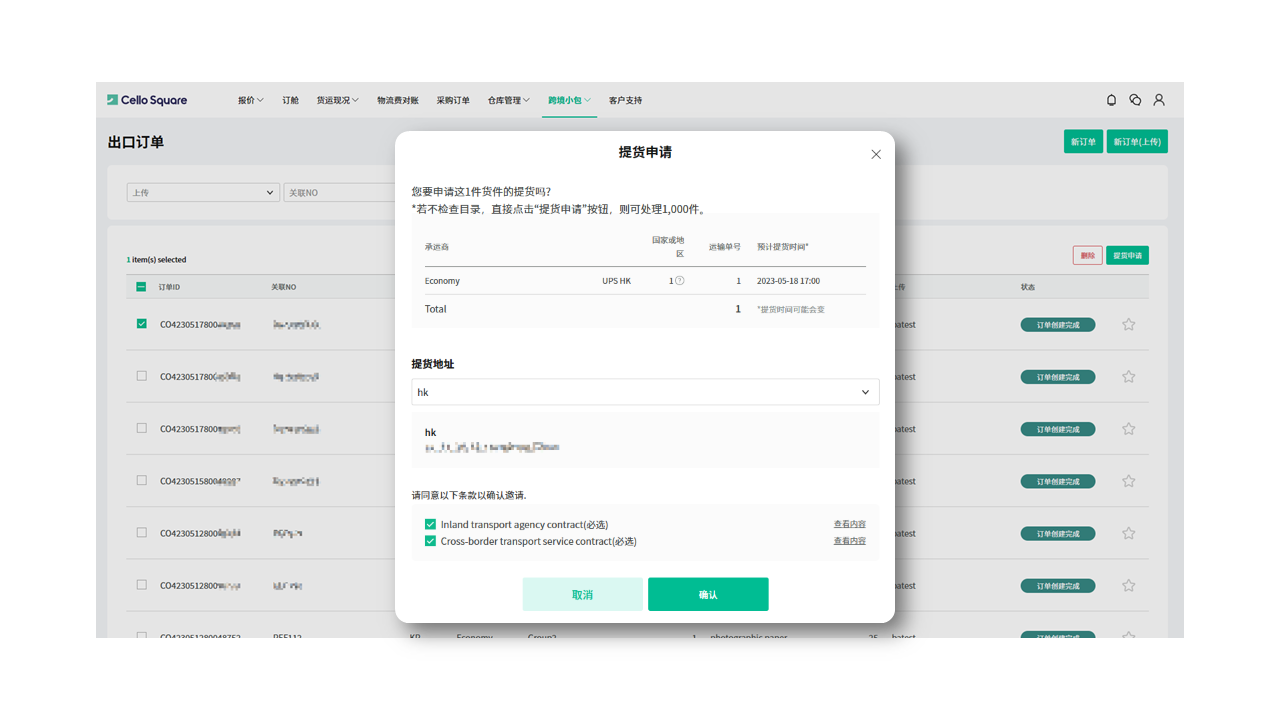This screenshot has width=1280, height=720.
Task: Click the question mark info icon beside country count
Action: [680, 281]
